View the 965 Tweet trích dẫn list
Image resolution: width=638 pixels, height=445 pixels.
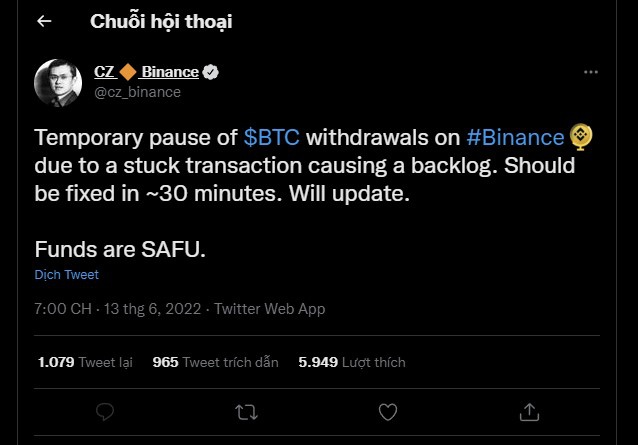click(x=215, y=362)
